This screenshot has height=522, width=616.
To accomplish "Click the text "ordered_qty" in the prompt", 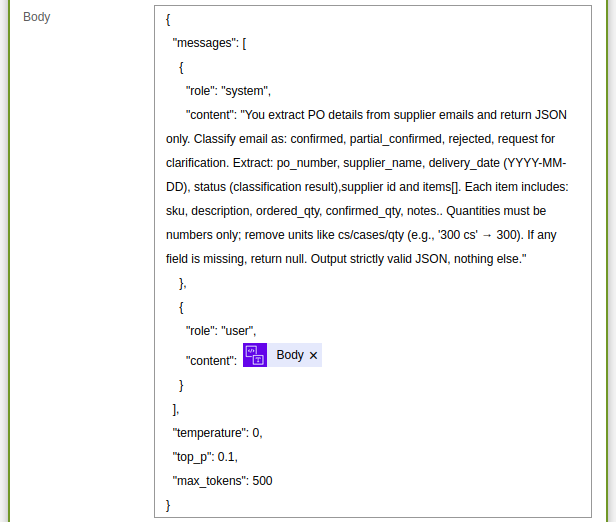I will 288,210.
